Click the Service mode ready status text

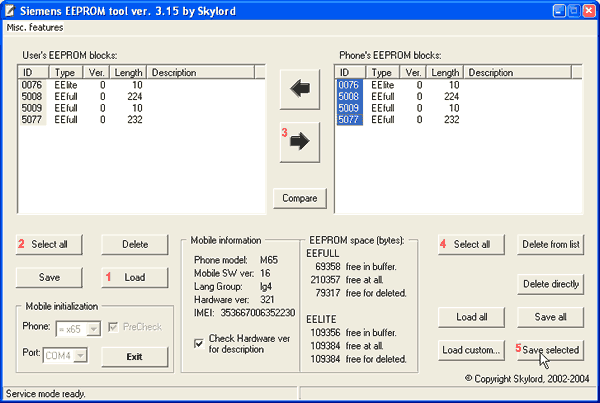coord(46,394)
